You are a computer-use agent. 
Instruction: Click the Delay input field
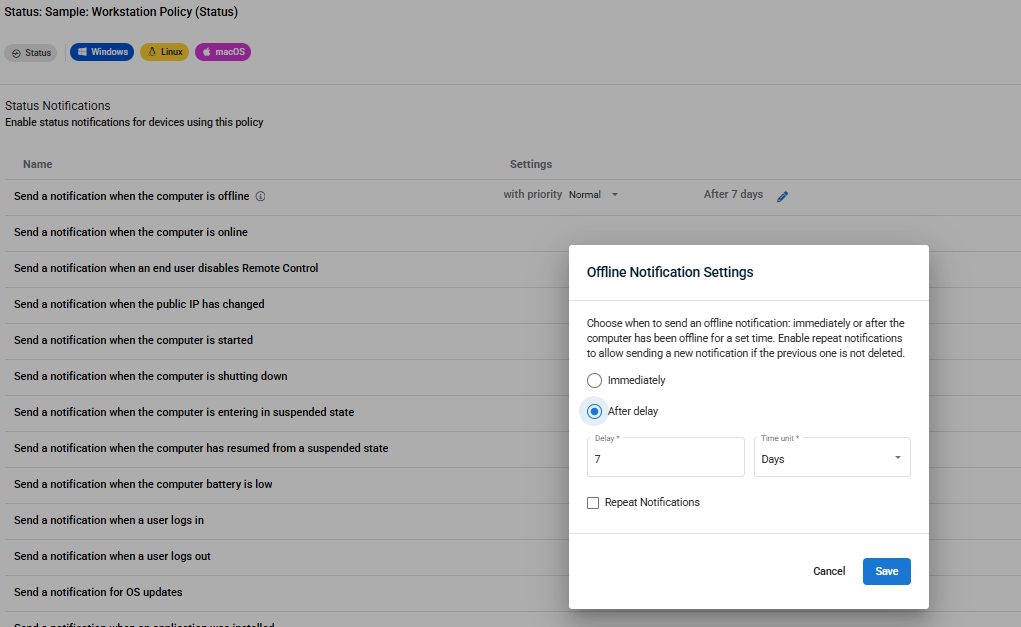tap(666, 459)
